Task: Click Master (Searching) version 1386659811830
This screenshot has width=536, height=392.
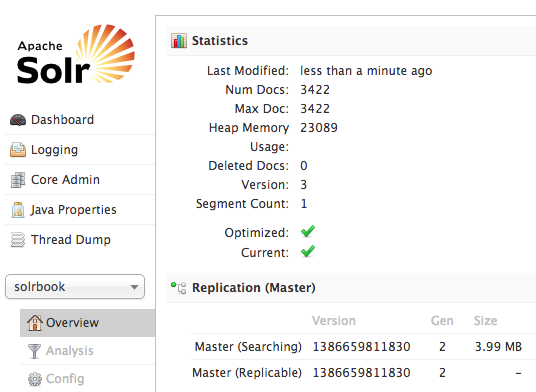Action: coord(361,347)
